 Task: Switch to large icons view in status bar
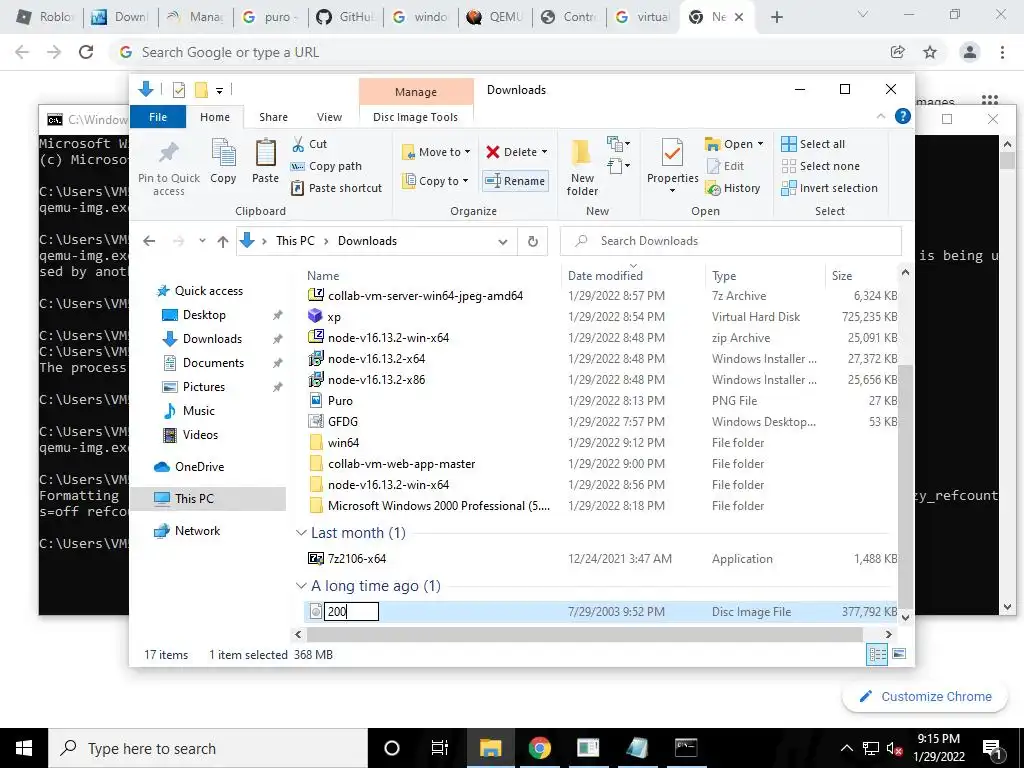click(899, 654)
